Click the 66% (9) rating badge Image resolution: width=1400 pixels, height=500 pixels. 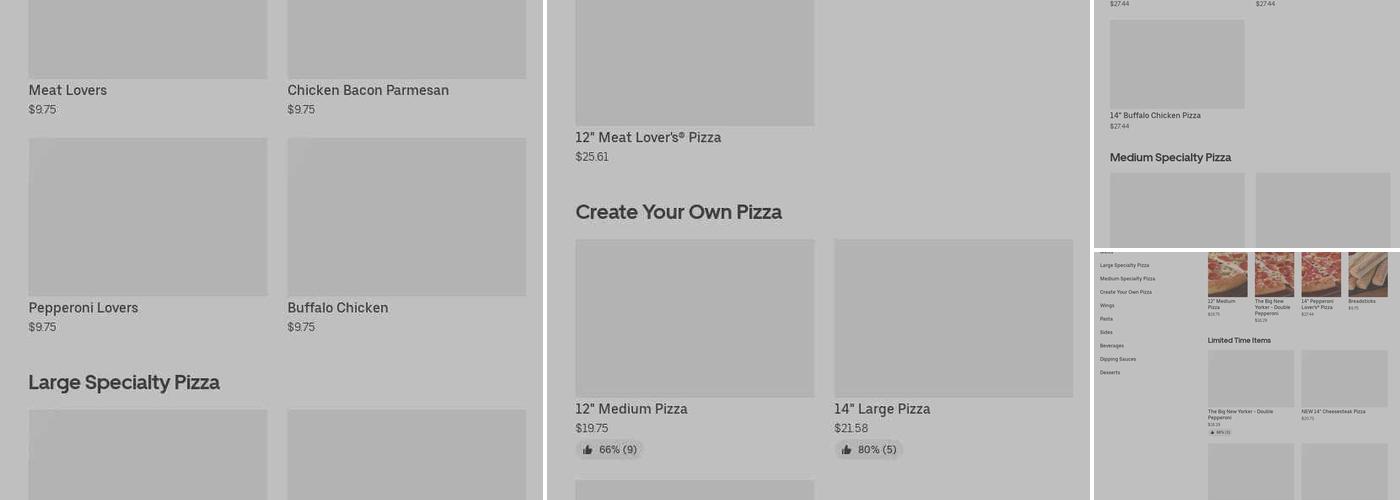609,450
